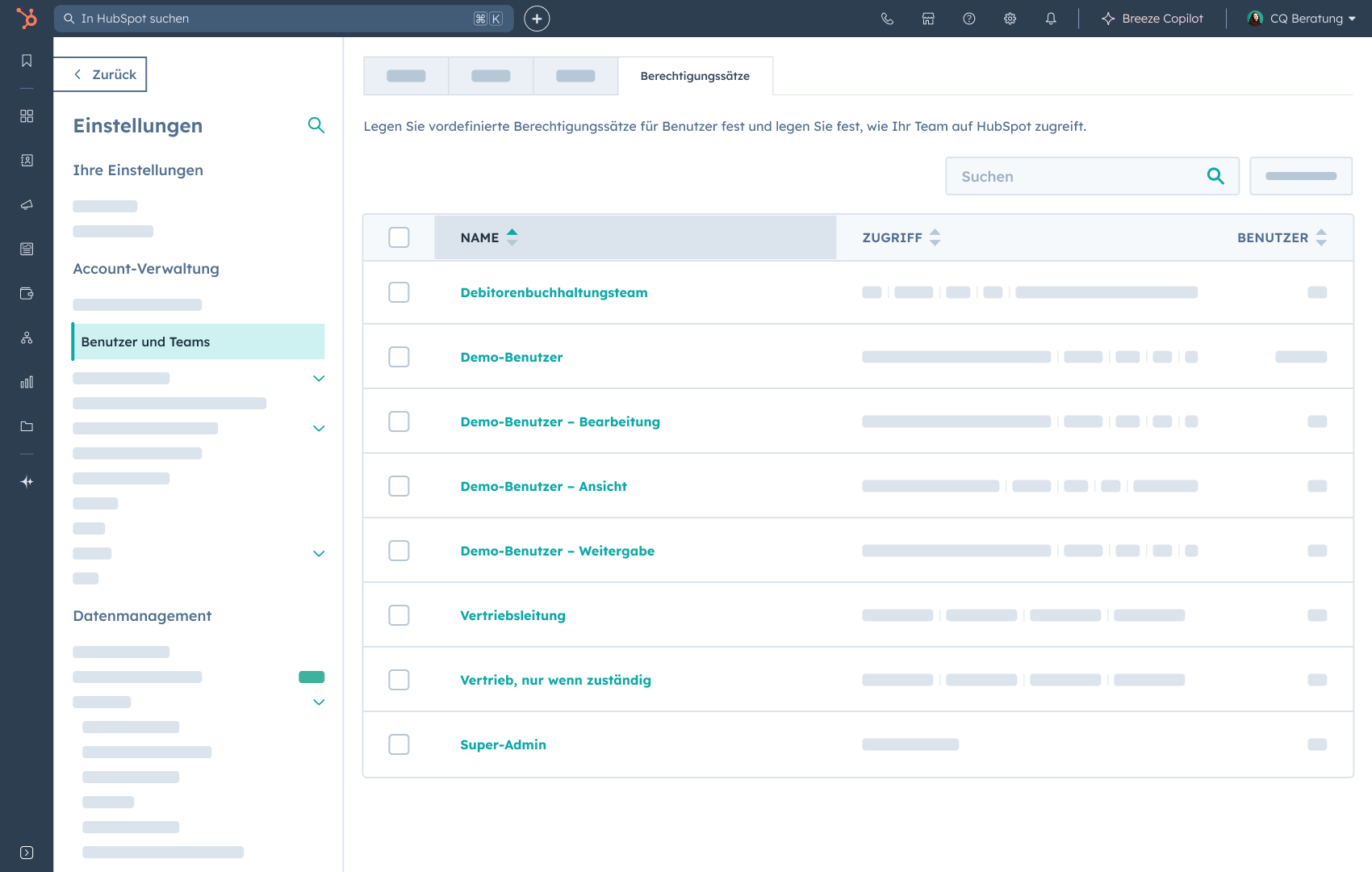Screen dimensions: 1372x872
Task: Sort table by the NAME column arrows
Action: click(x=512, y=237)
